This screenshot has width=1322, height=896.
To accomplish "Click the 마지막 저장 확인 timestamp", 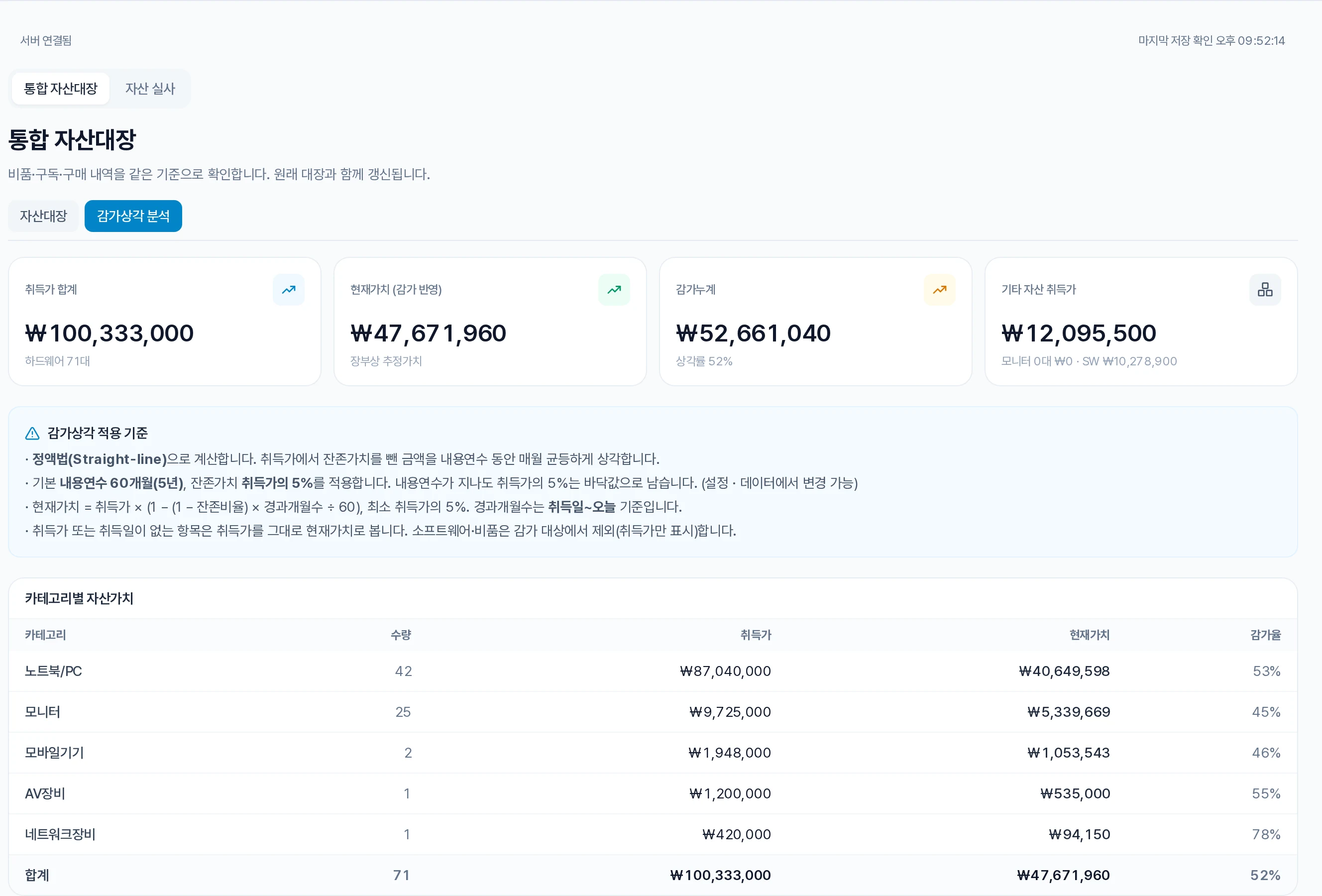I will 1212,40.
